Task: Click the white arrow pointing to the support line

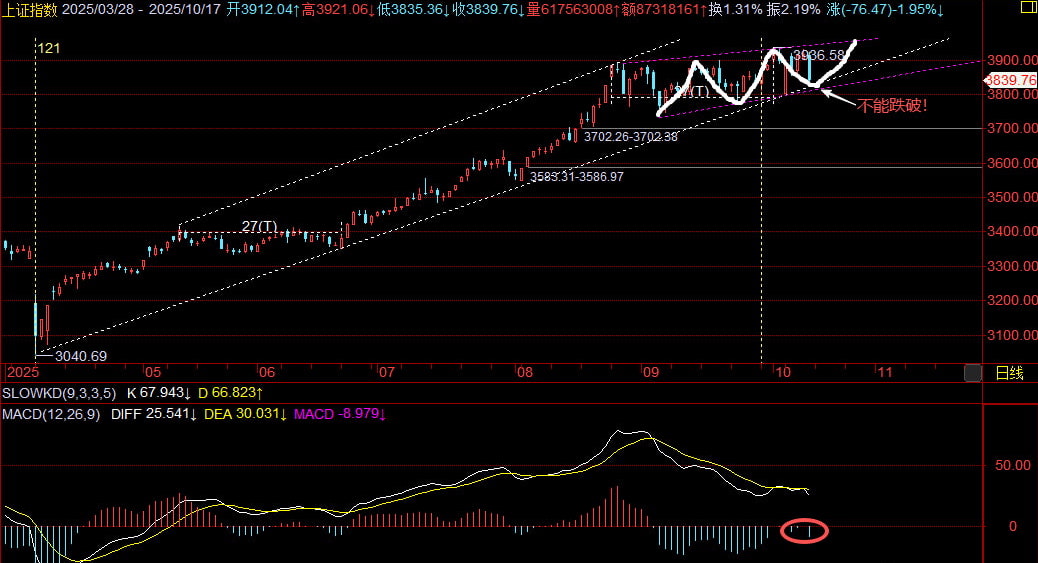Action: pos(838,97)
